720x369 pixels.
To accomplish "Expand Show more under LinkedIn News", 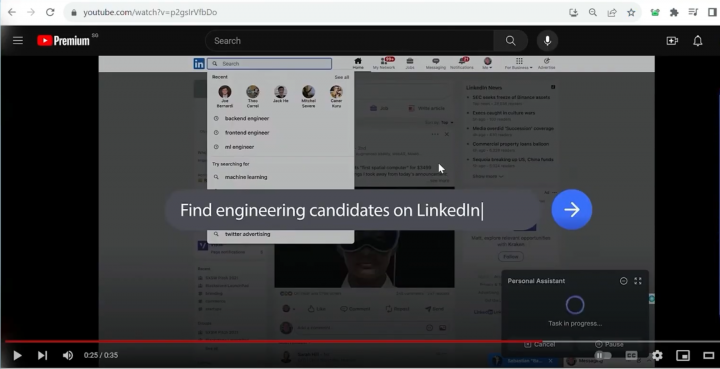I will pos(488,176).
